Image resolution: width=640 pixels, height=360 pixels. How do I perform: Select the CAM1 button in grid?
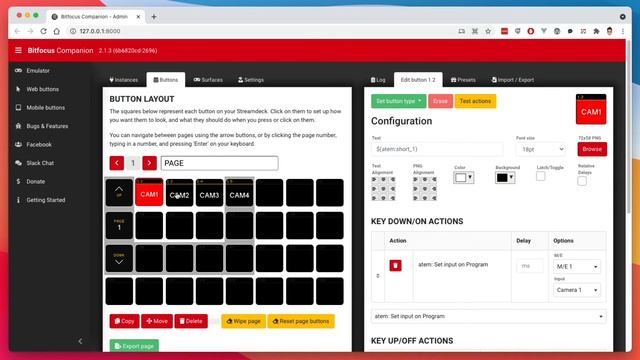(149, 192)
